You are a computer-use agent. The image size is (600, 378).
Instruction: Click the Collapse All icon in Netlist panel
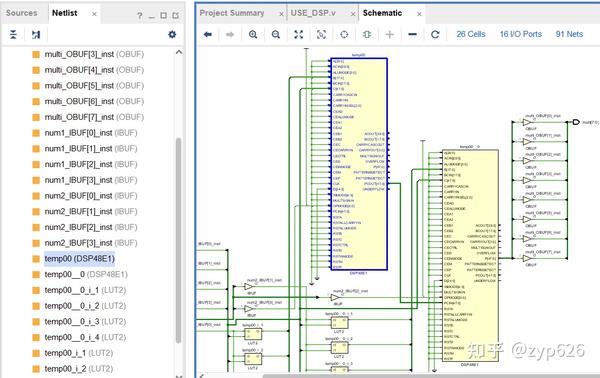tap(13, 35)
